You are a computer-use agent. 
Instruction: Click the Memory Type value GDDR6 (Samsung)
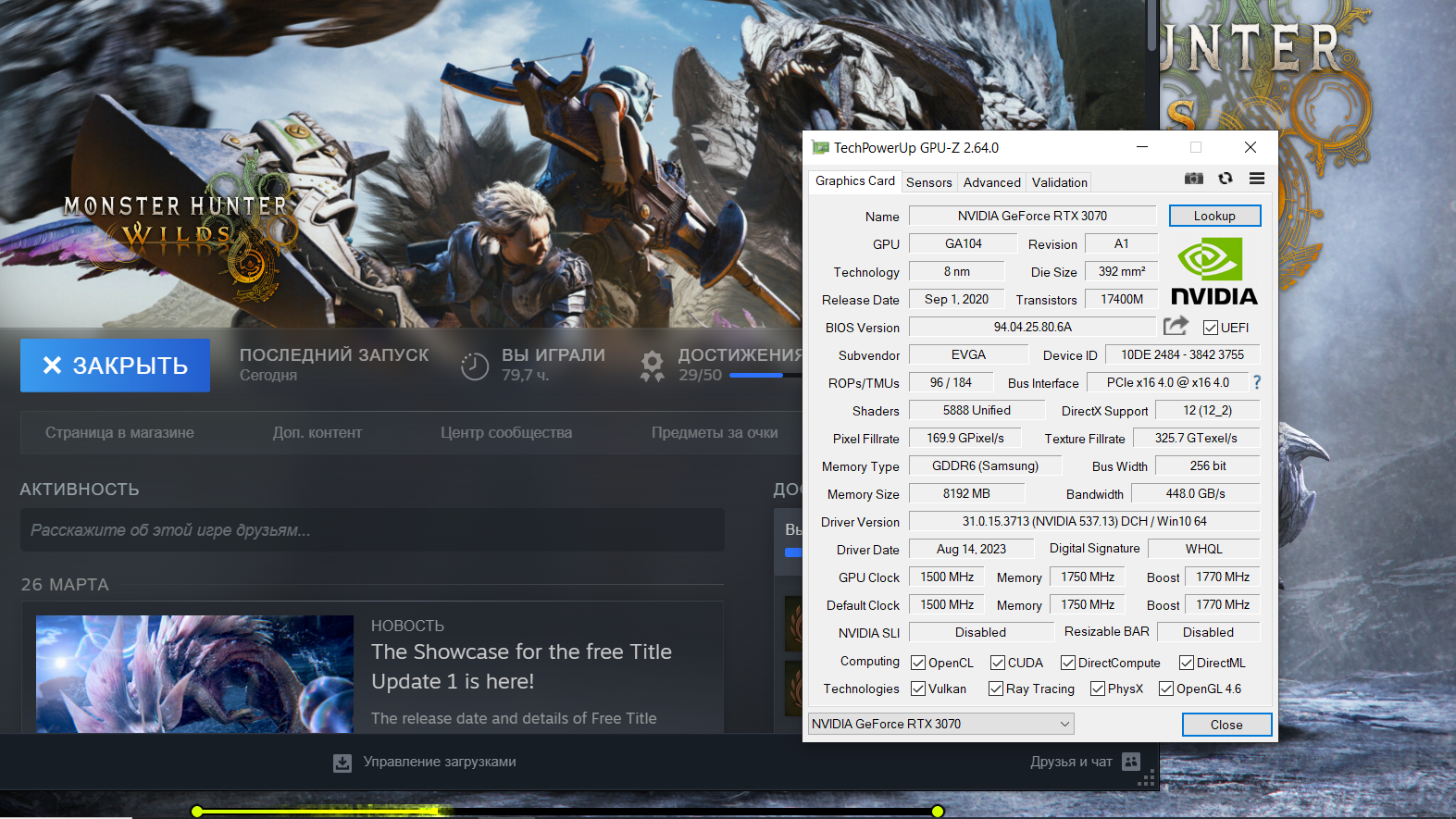(985, 465)
